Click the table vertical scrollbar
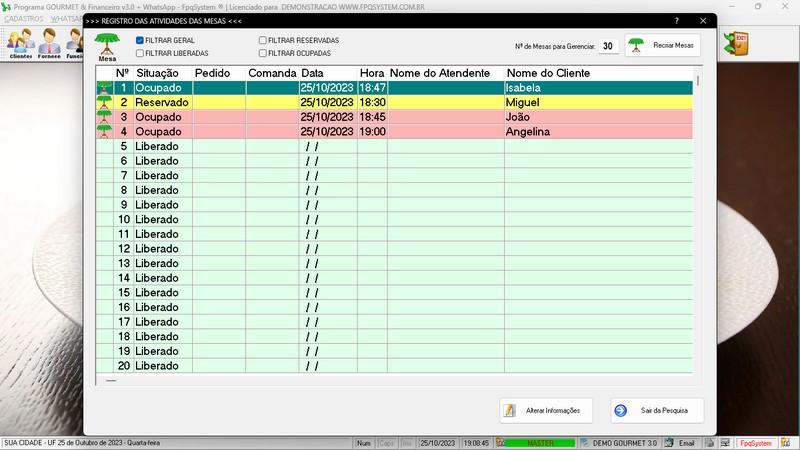This screenshot has height=450, width=800. click(697, 219)
